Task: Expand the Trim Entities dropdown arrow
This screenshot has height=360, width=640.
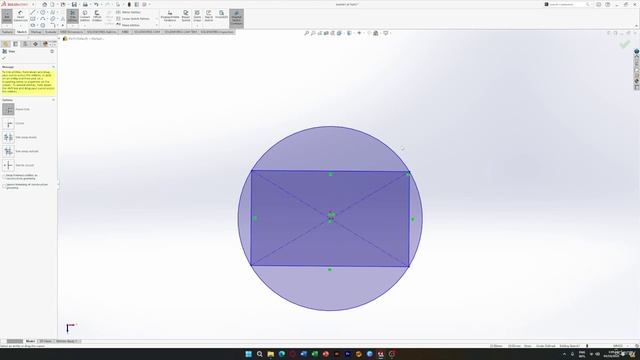Action: click(x=73, y=25)
